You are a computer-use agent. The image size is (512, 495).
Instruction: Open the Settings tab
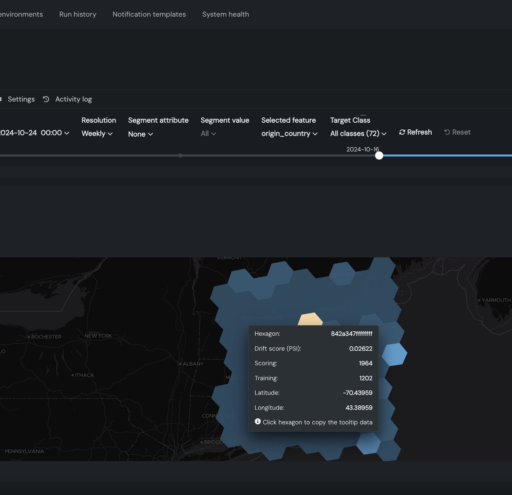click(21, 99)
